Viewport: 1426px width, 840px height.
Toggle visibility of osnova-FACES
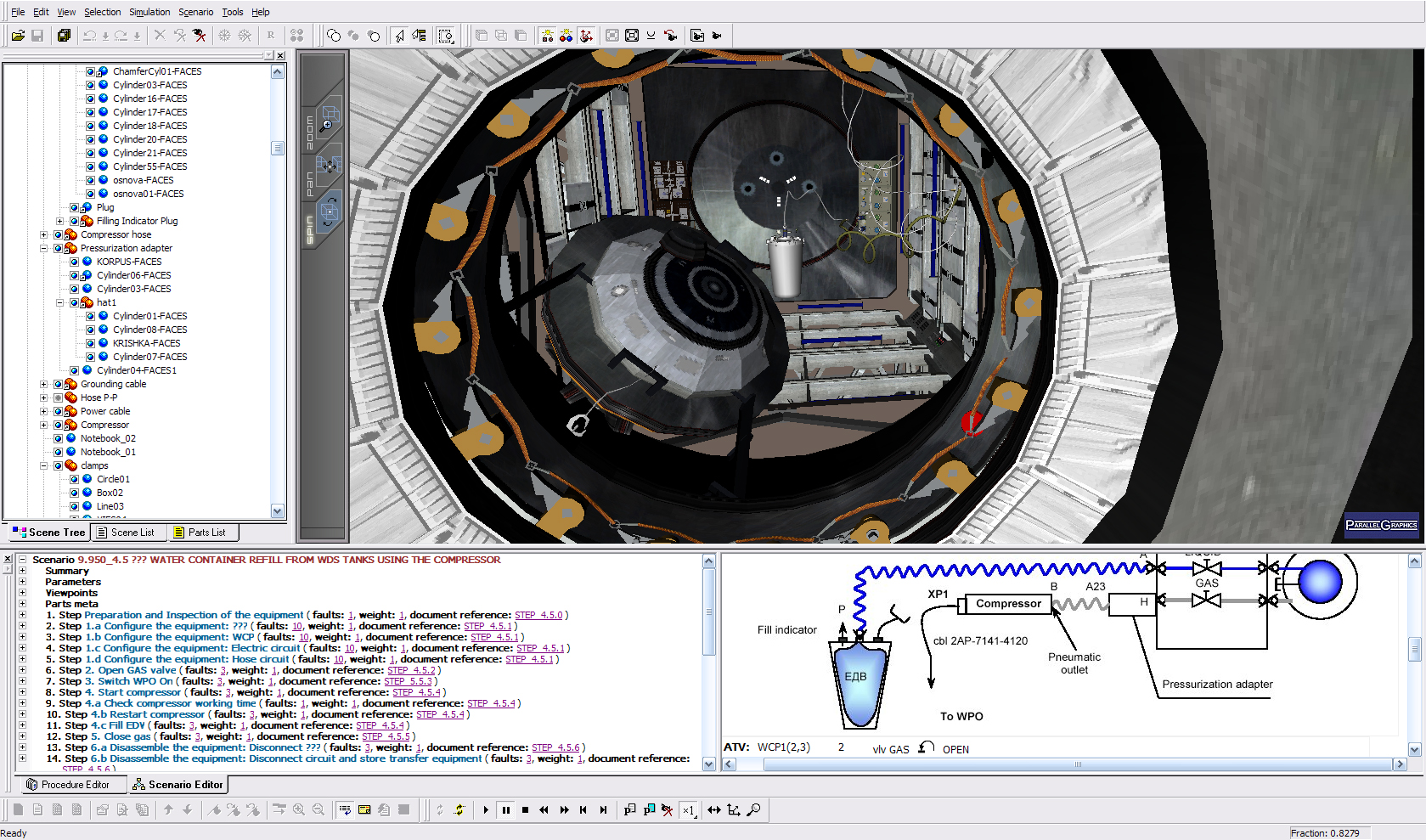coord(90,180)
